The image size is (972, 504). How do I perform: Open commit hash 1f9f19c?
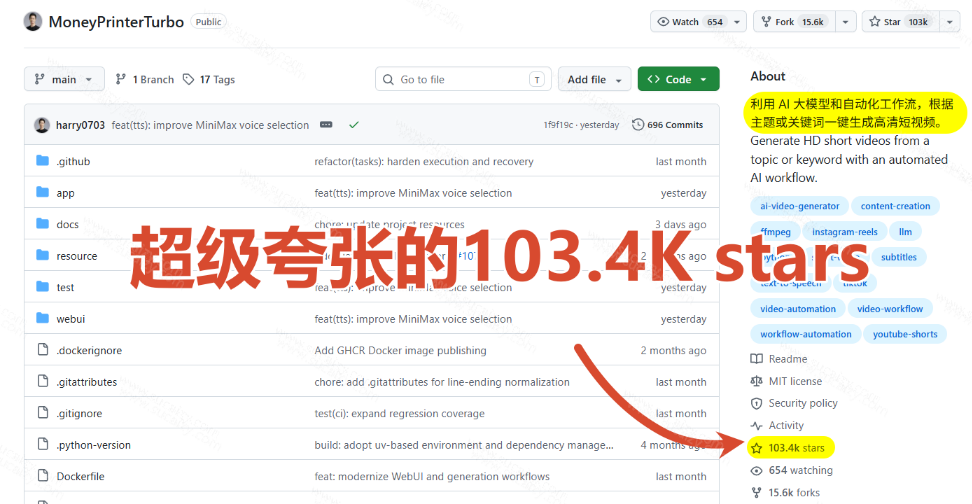558,125
